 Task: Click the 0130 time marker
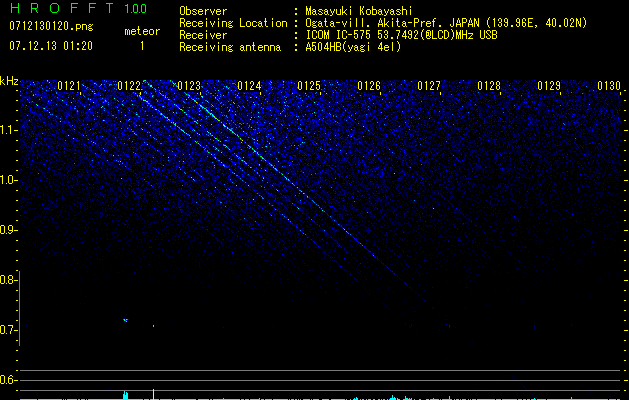(x=609, y=85)
